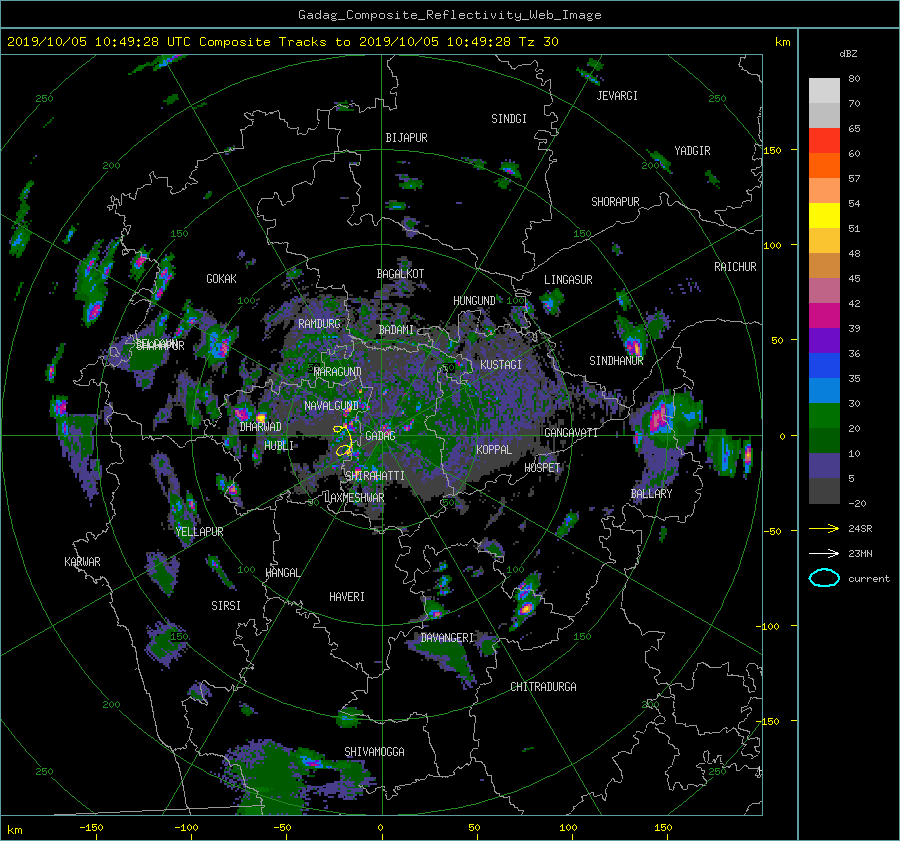Select the light orange swatch between 57 and 54 dBZ
Image resolution: width=900 pixels, height=841 pixels.
(824, 191)
